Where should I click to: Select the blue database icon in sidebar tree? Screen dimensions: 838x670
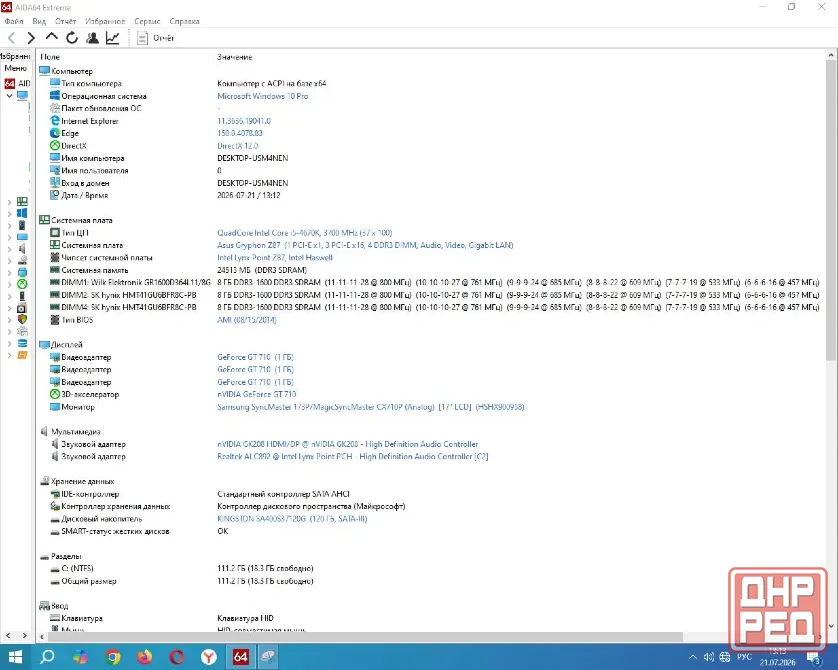pyautogui.click(x=22, y=343)
